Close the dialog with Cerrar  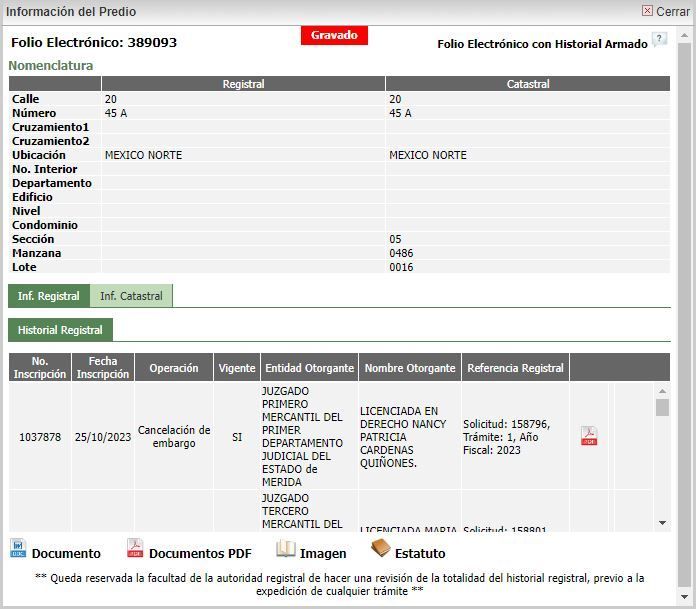click(x=666, y=11)
